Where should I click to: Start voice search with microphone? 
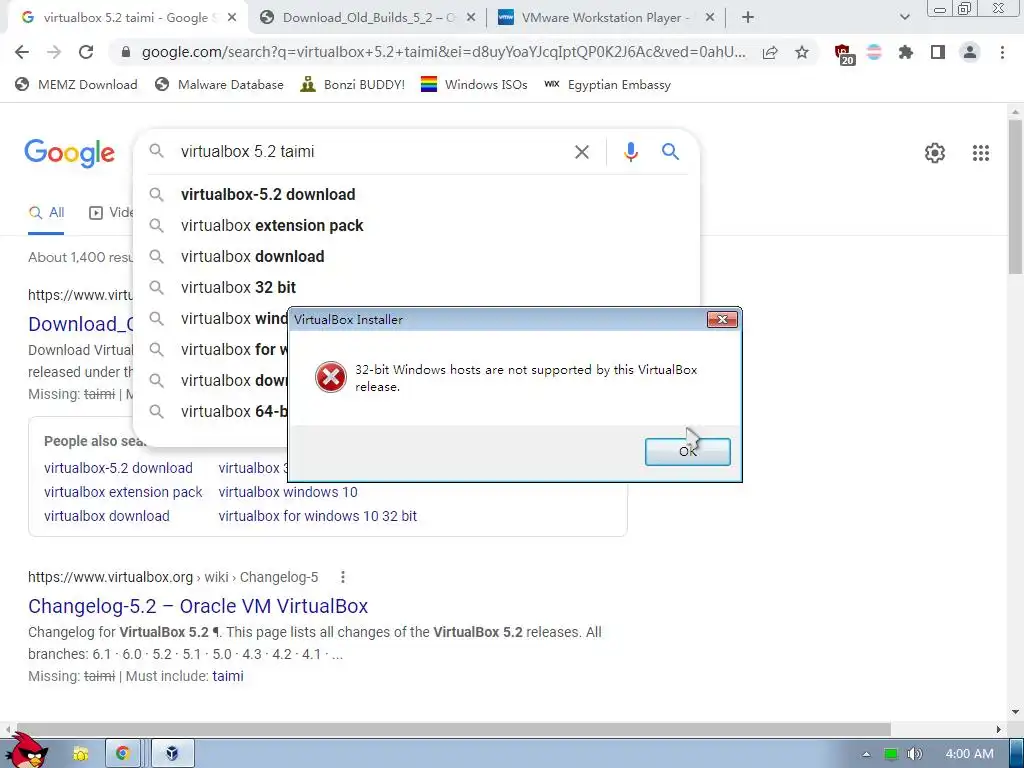click(630, 152)
